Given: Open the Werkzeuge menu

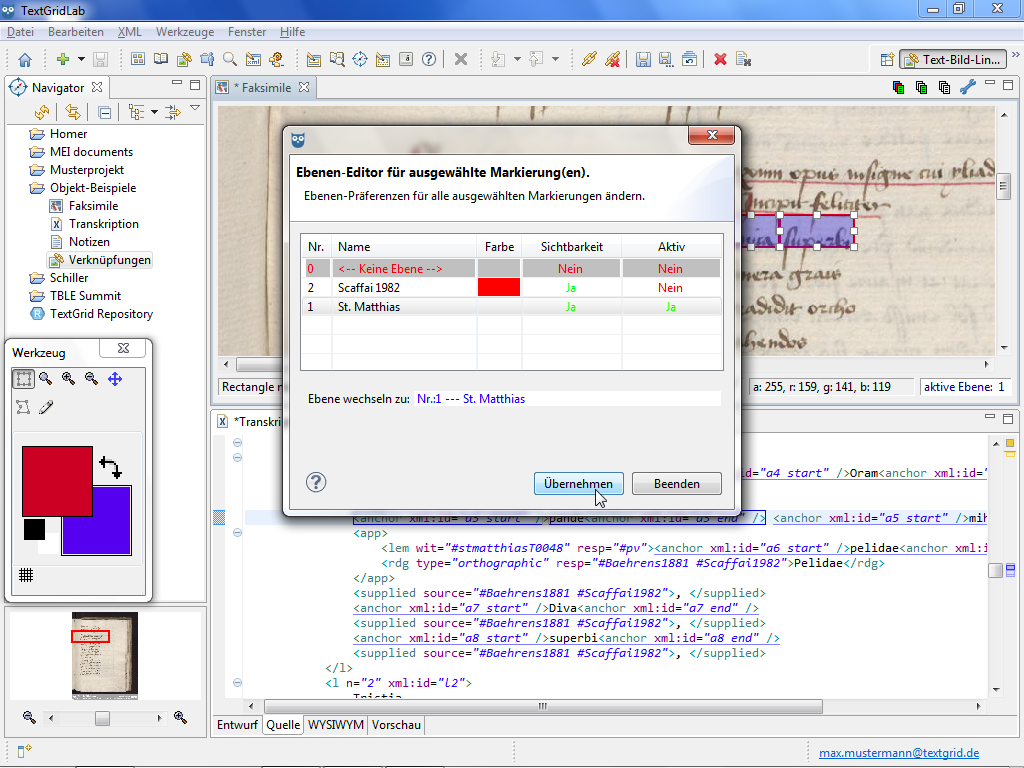Looking at the screenshot, I should pos(185,32).
